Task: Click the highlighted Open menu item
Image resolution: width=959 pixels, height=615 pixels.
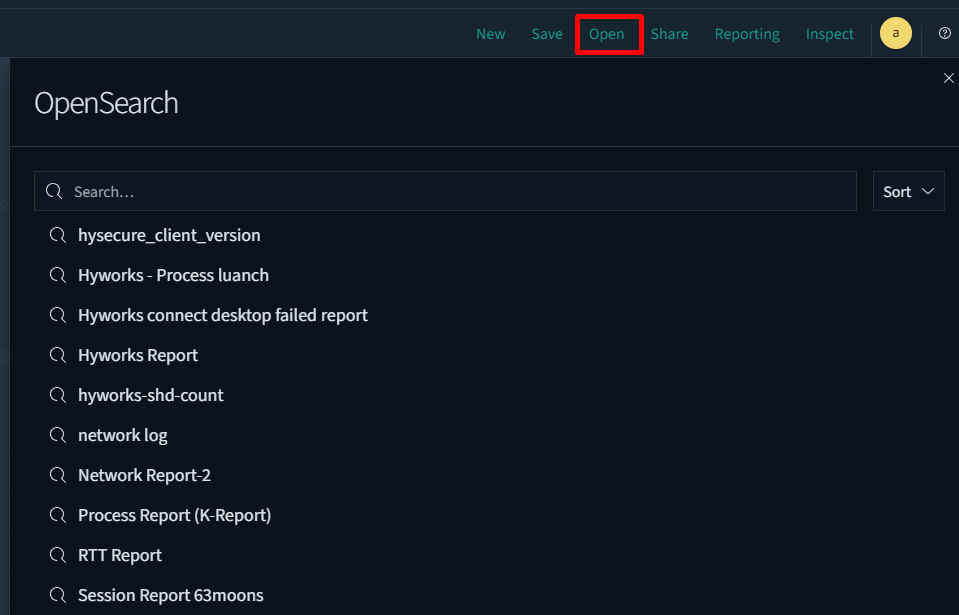Action: coord(607,34)
